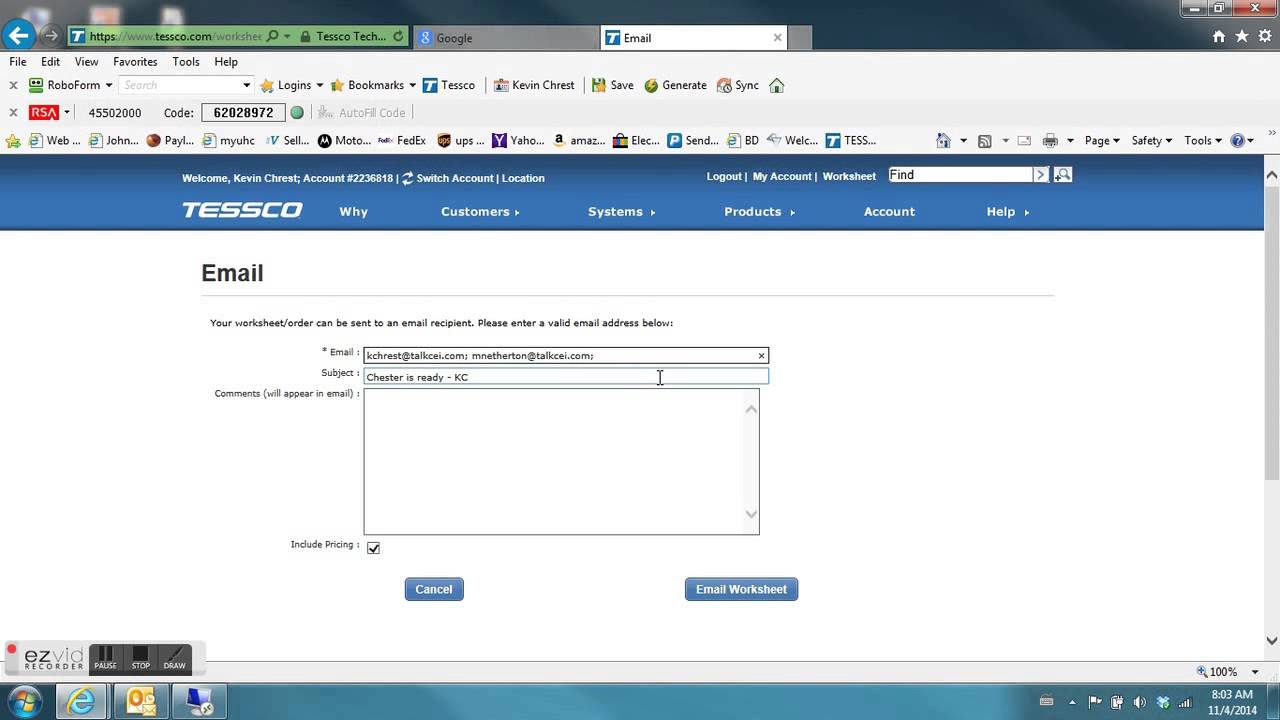Click the command bar Home icon
The height and width of the screenshot is (720, 1280).
click(943, 141)
